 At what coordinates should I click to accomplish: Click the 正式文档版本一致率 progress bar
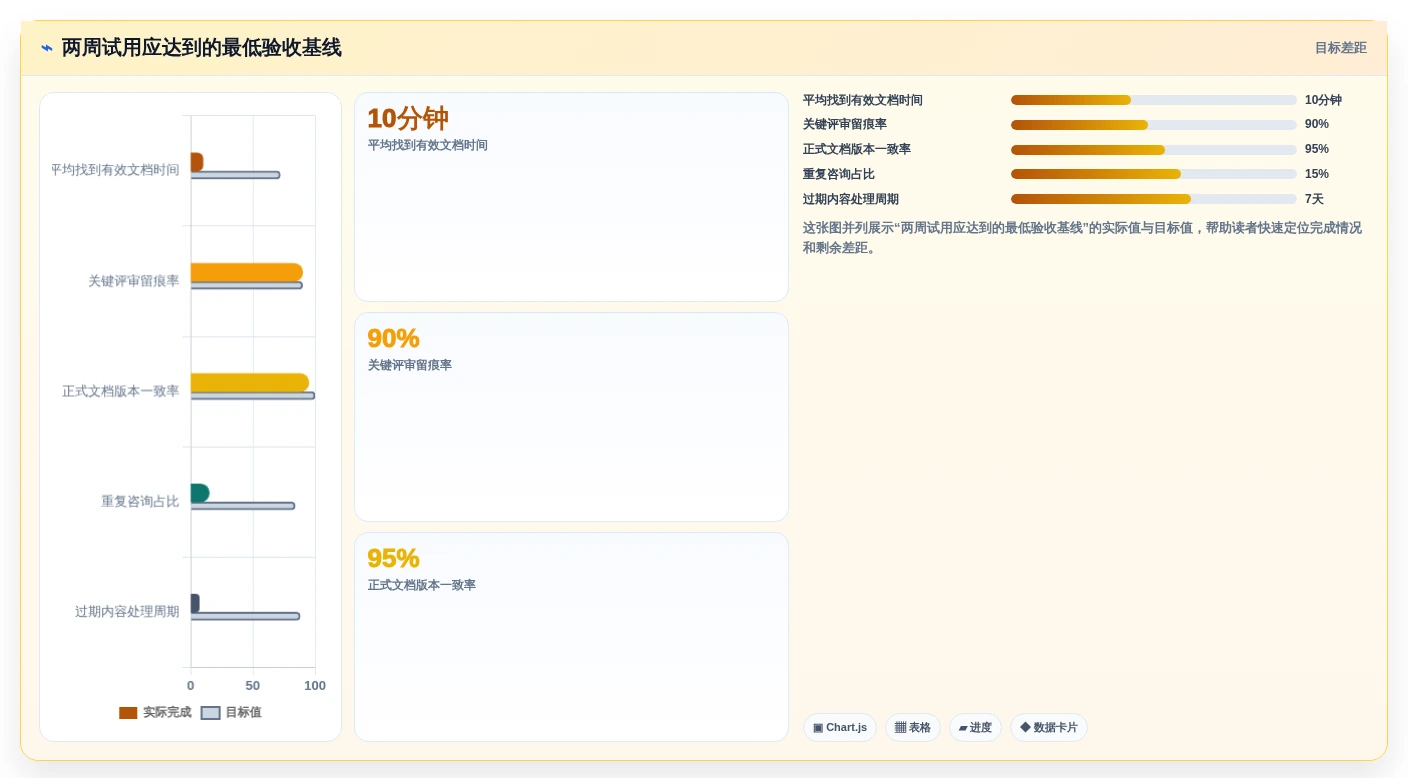[1153, 150]
